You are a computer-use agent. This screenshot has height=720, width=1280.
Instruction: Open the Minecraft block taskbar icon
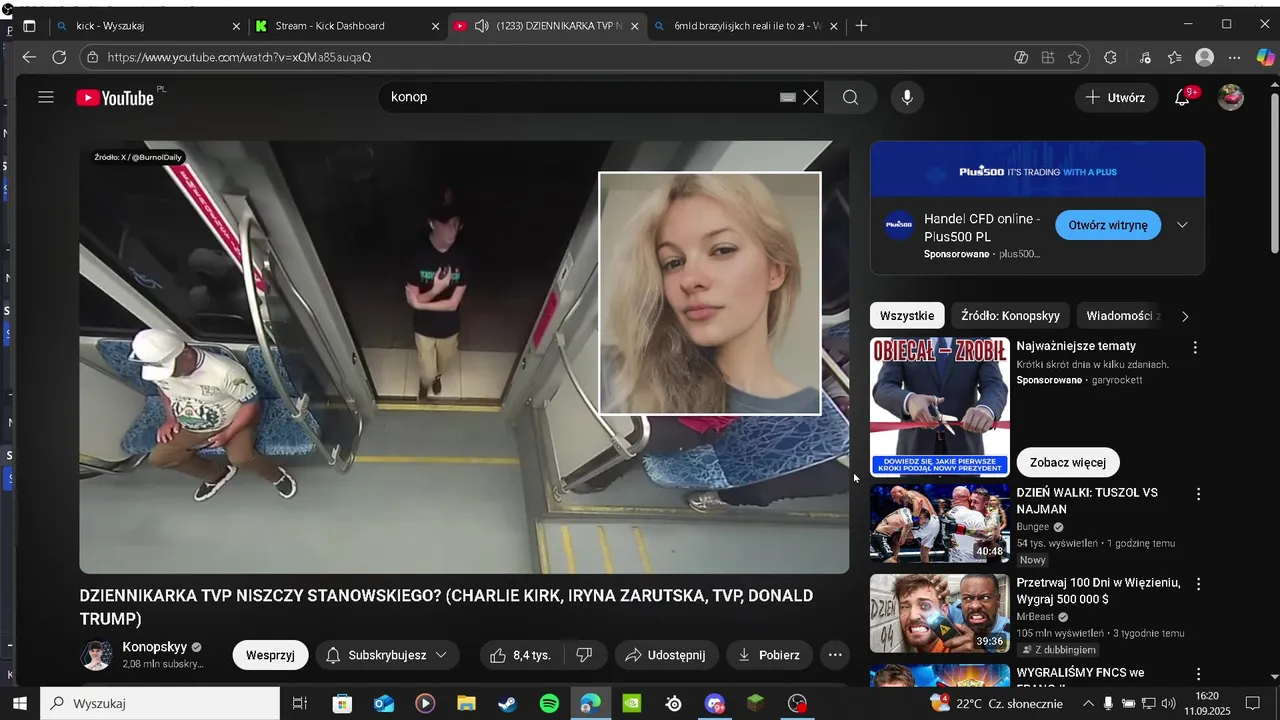click(756, 704)
